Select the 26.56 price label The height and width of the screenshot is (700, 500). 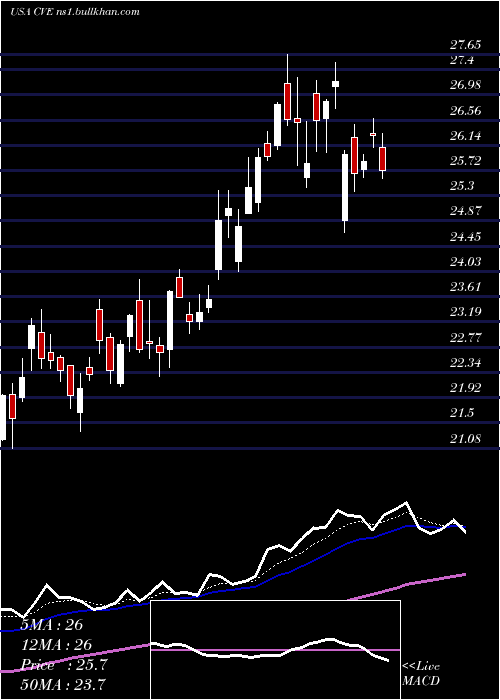[465, 111]
